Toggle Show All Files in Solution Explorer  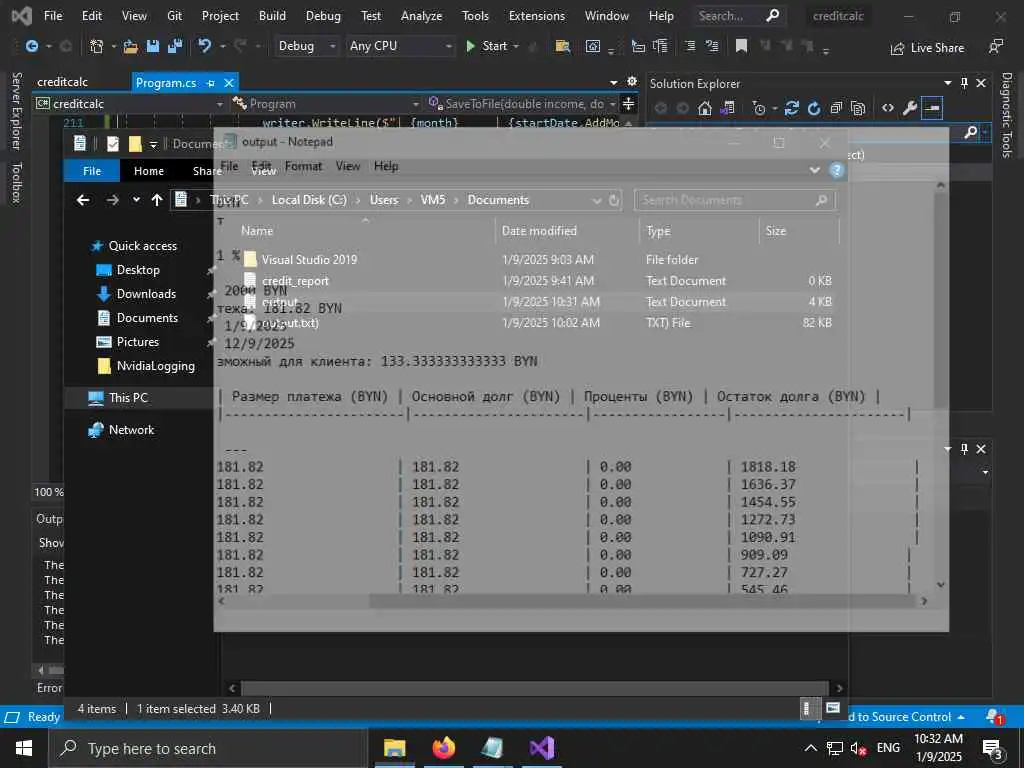click(857, 108)
